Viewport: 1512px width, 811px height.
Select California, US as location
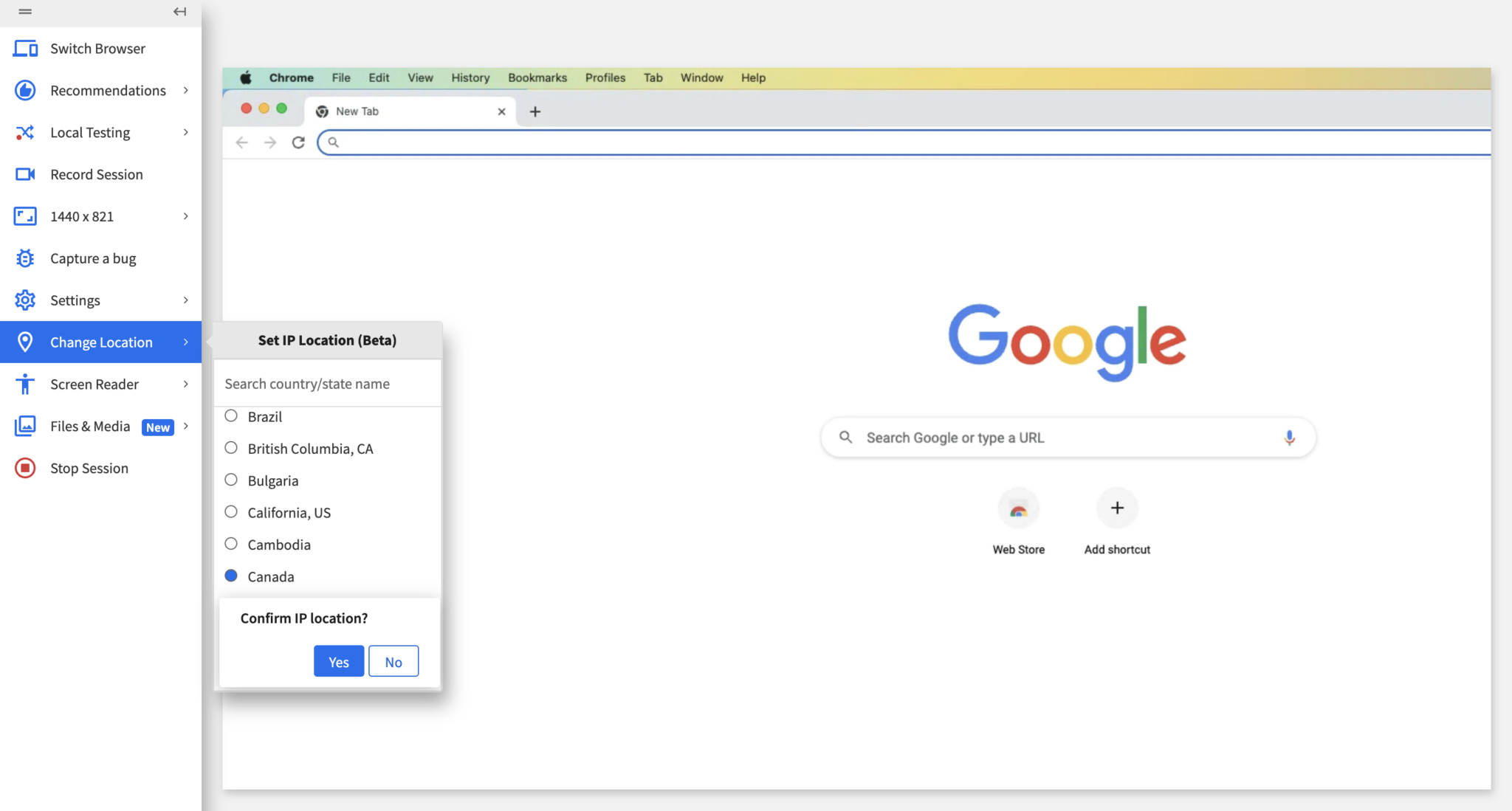(231, 511)
